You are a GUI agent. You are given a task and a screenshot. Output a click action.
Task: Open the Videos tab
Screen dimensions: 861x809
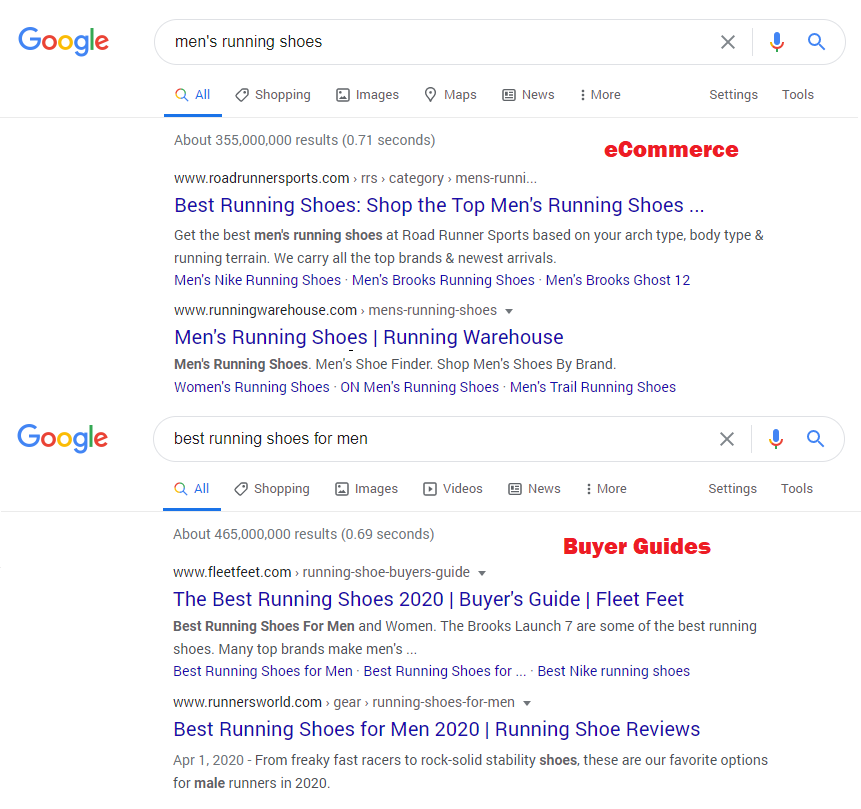453,489
